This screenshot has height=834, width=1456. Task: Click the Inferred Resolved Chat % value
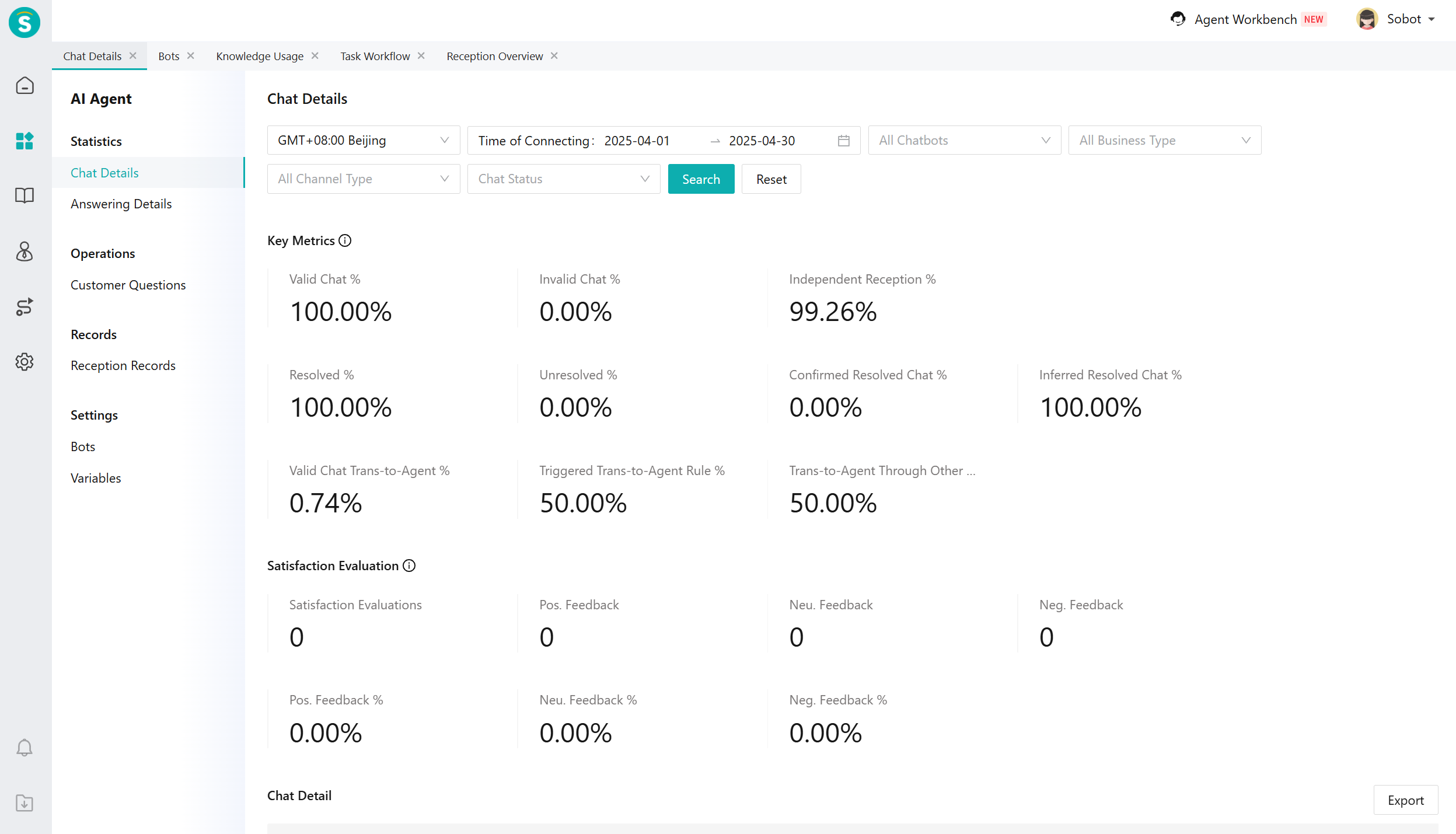point(1090,407)
